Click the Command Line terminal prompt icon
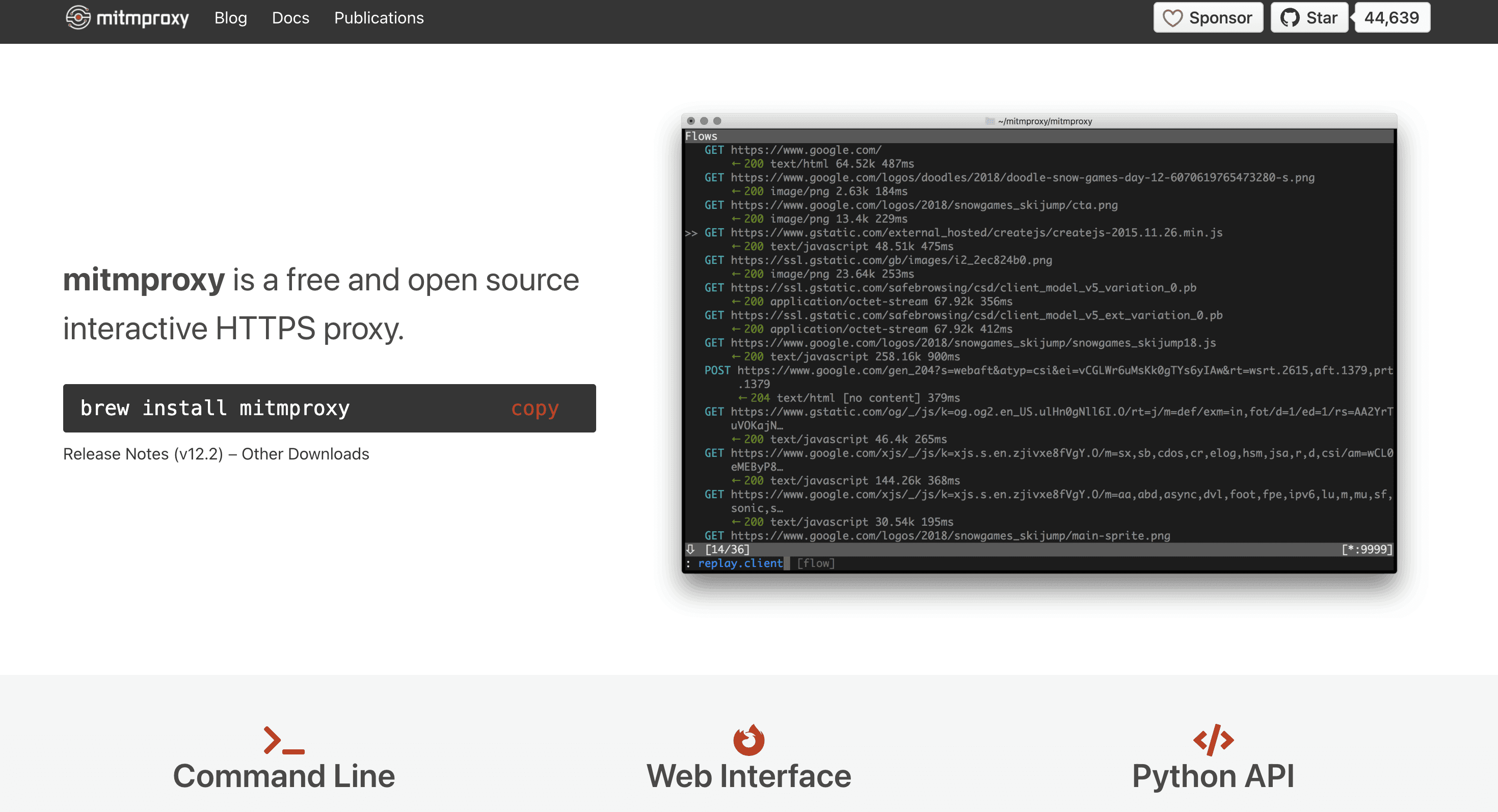 [x=284, y=740]
